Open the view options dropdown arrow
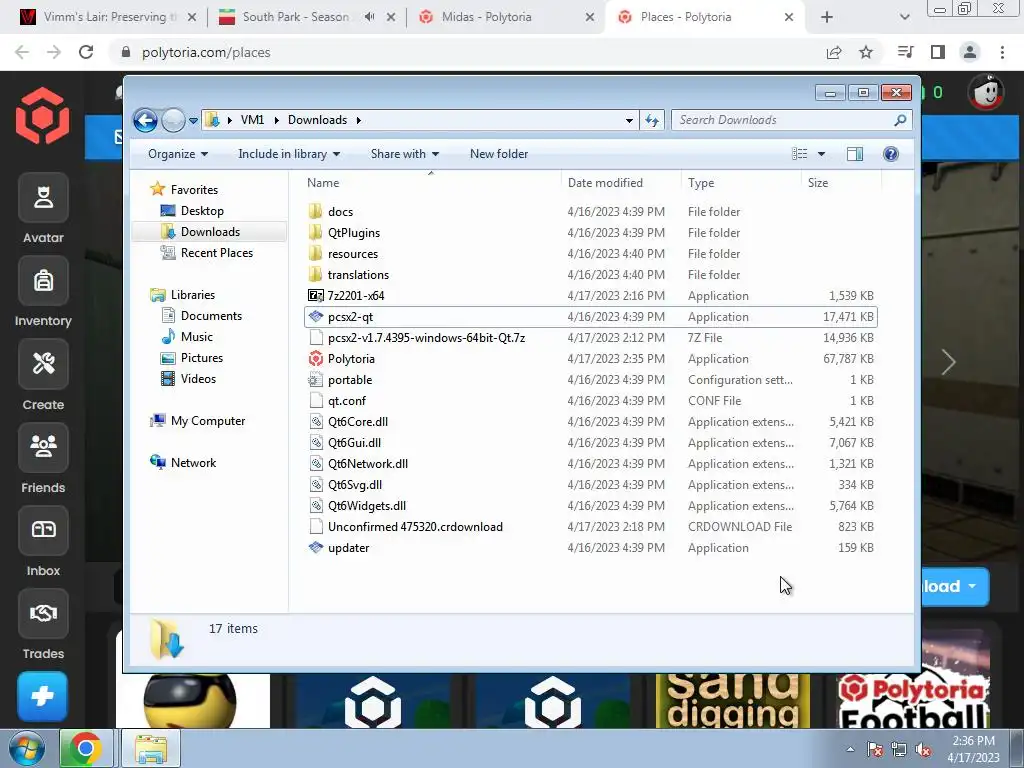The width and height of the screenshot is (1024, 768). tap(822, 154)
